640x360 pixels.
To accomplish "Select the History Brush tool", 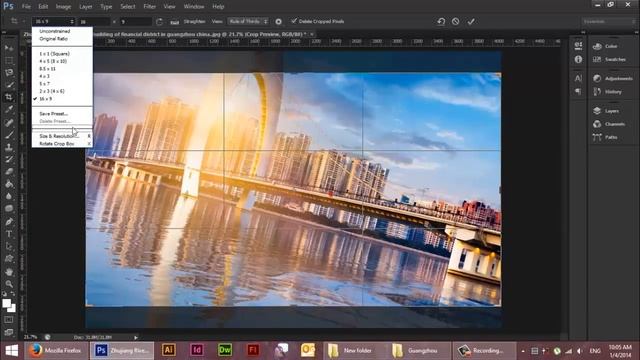I will coord(9,159).
